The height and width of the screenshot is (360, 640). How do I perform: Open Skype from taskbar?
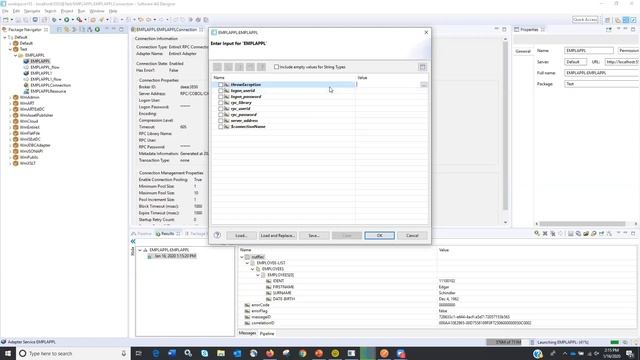pyautogui.click(x=204, y=353)
